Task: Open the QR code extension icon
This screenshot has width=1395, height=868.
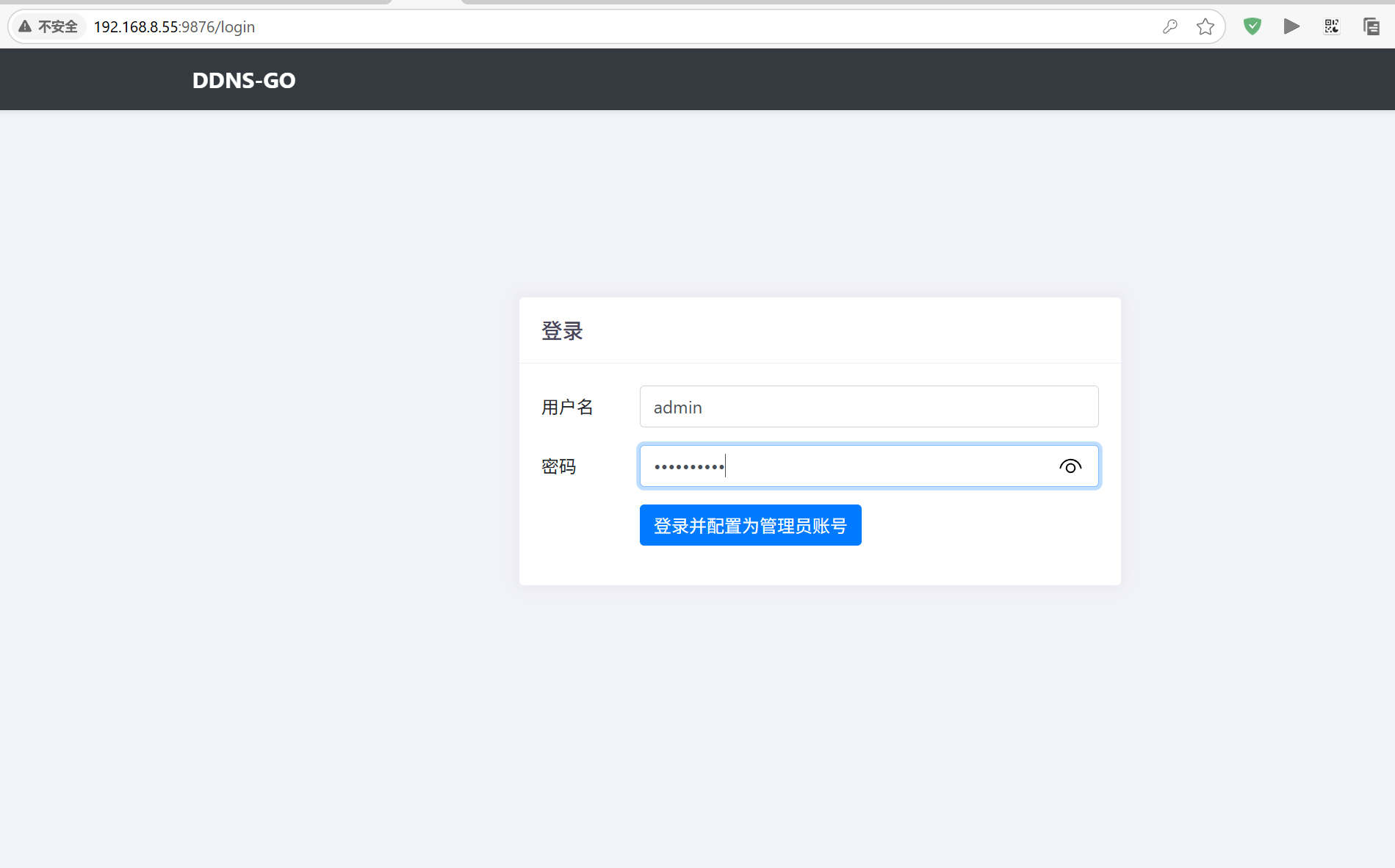Action: (1332, 26)
